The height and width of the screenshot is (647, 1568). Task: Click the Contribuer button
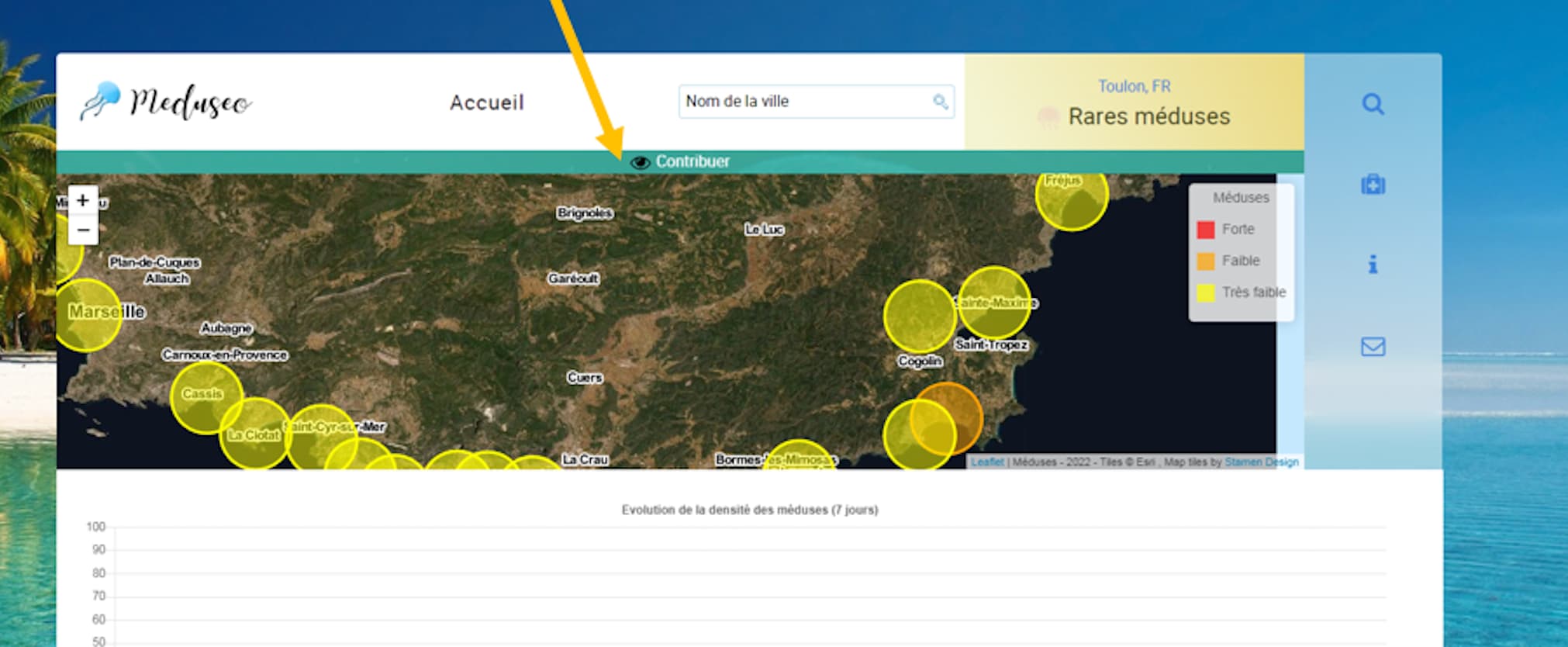(x=680, y=161)
